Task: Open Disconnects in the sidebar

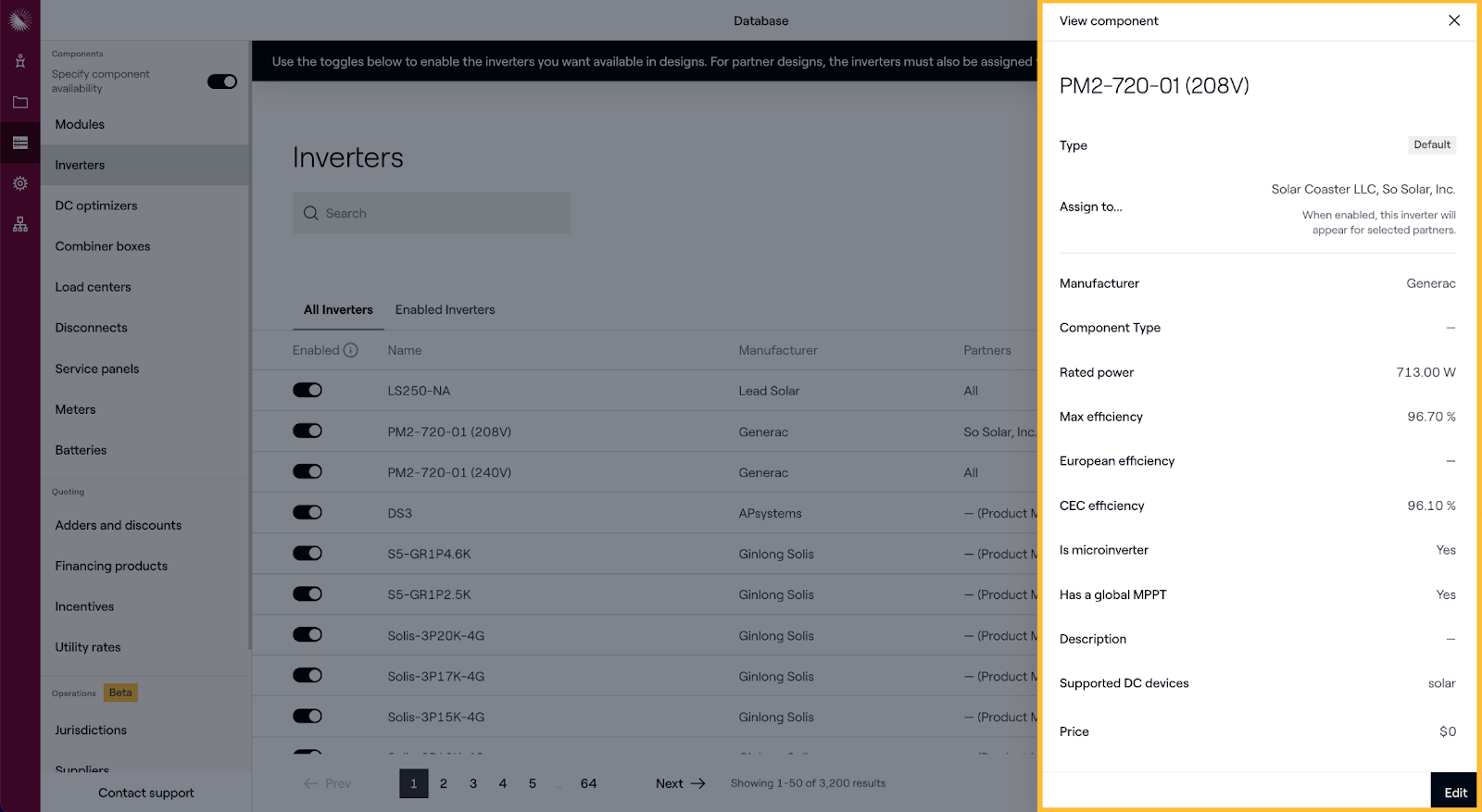Action: point(145,328)
